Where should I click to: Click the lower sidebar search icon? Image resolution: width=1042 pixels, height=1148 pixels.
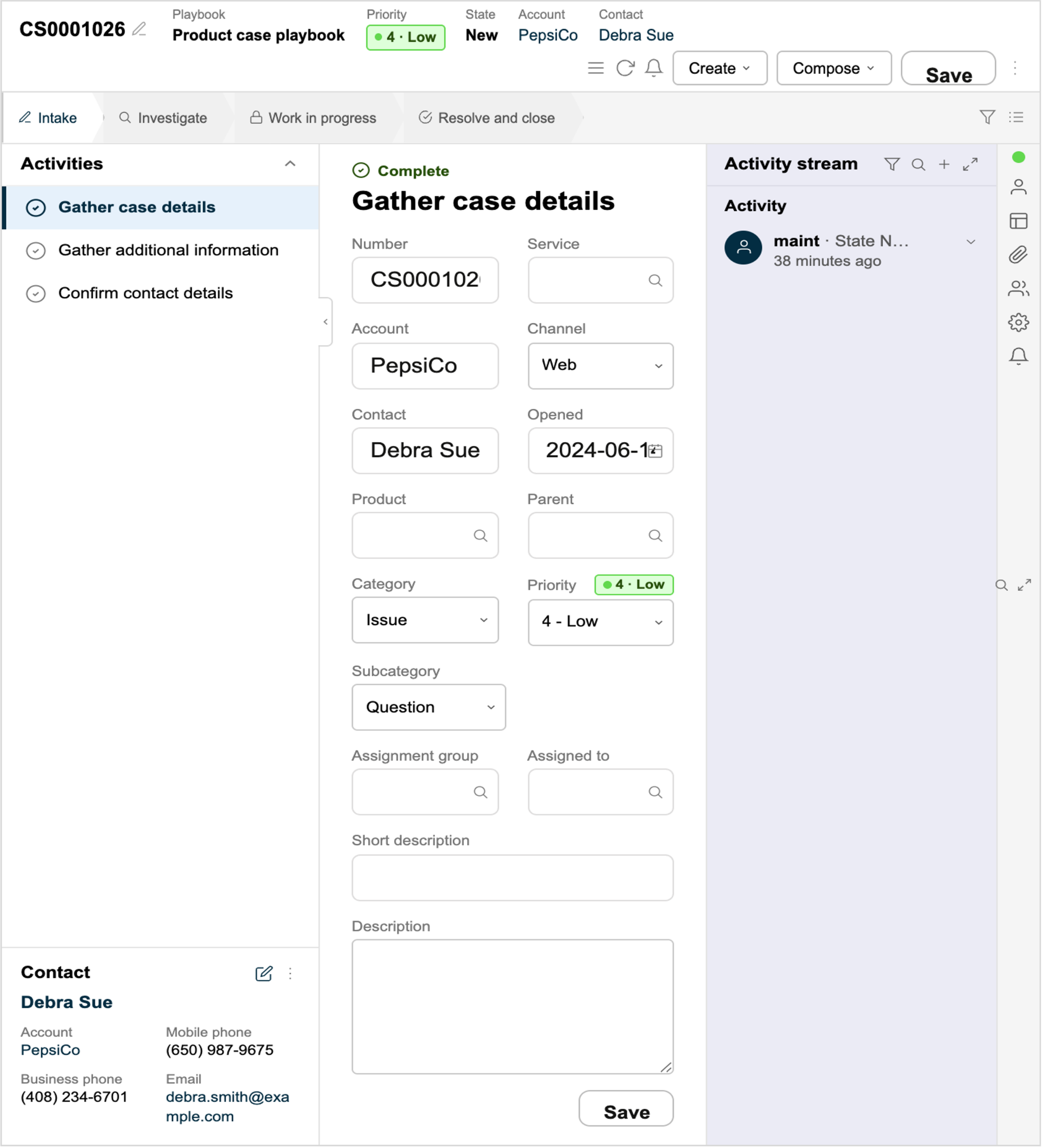[x=1002, y=585]
